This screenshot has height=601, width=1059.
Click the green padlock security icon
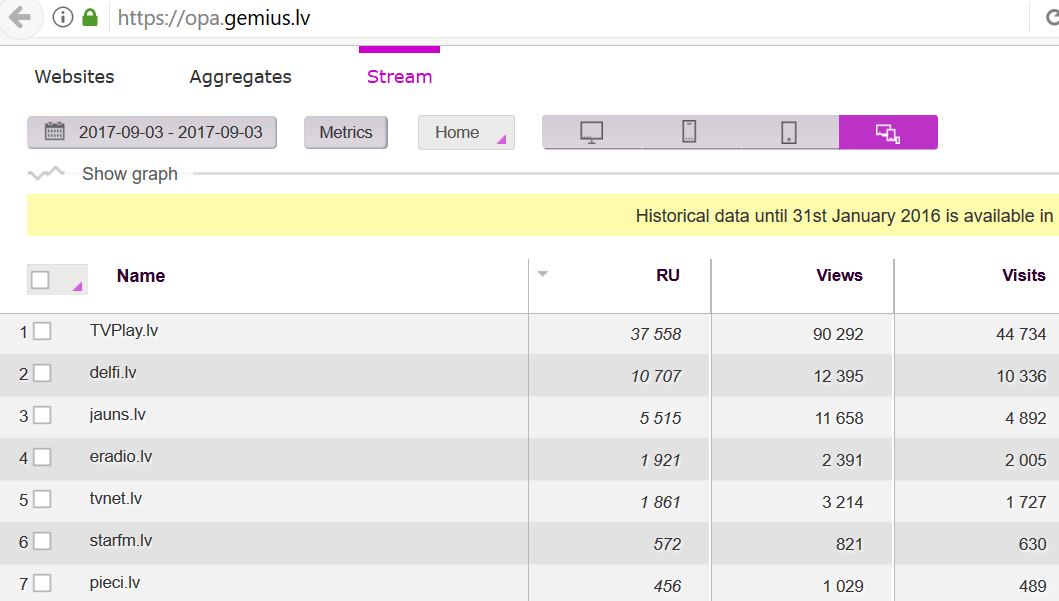(x=90, y=18)
